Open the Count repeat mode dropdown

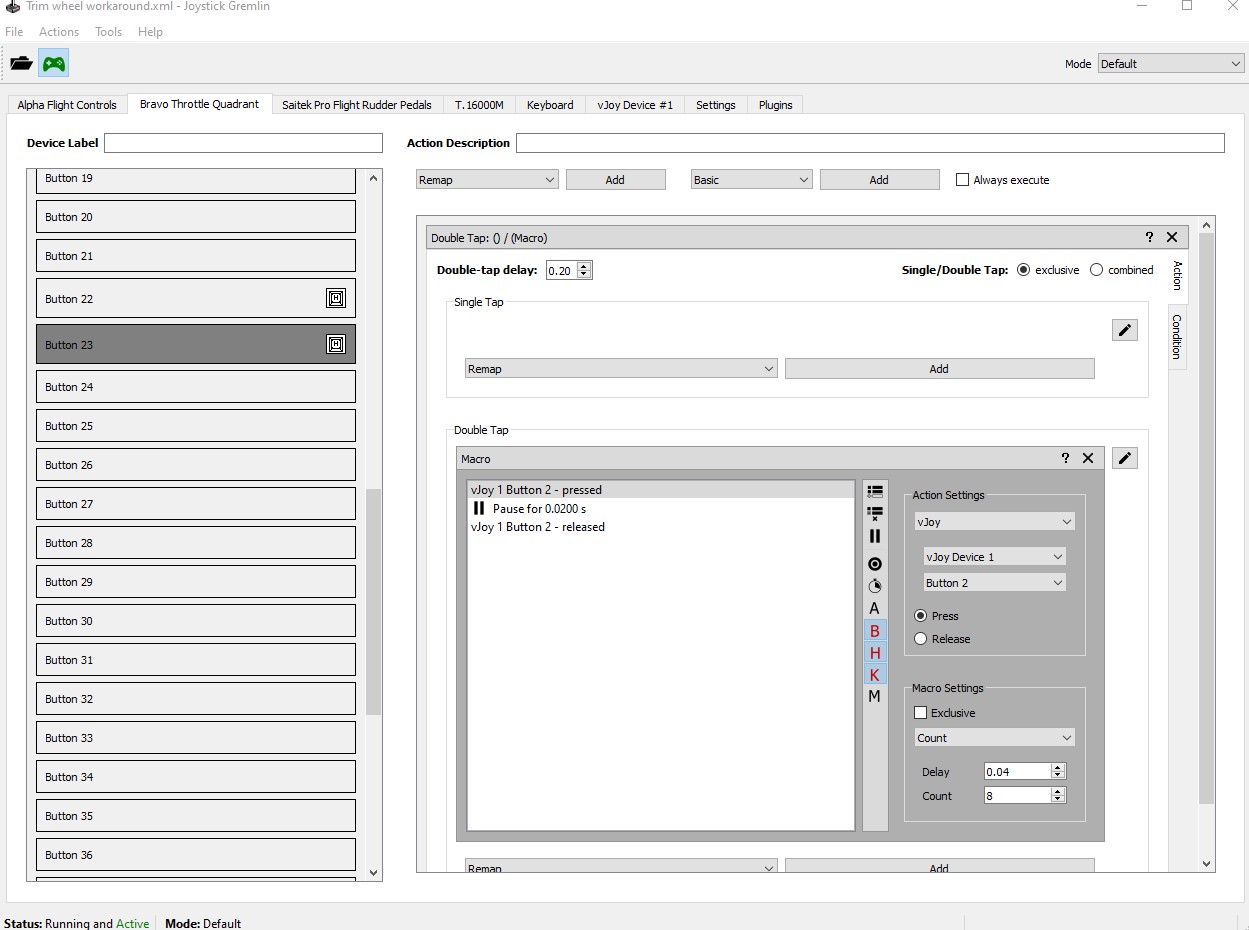[x=994, y=738]
